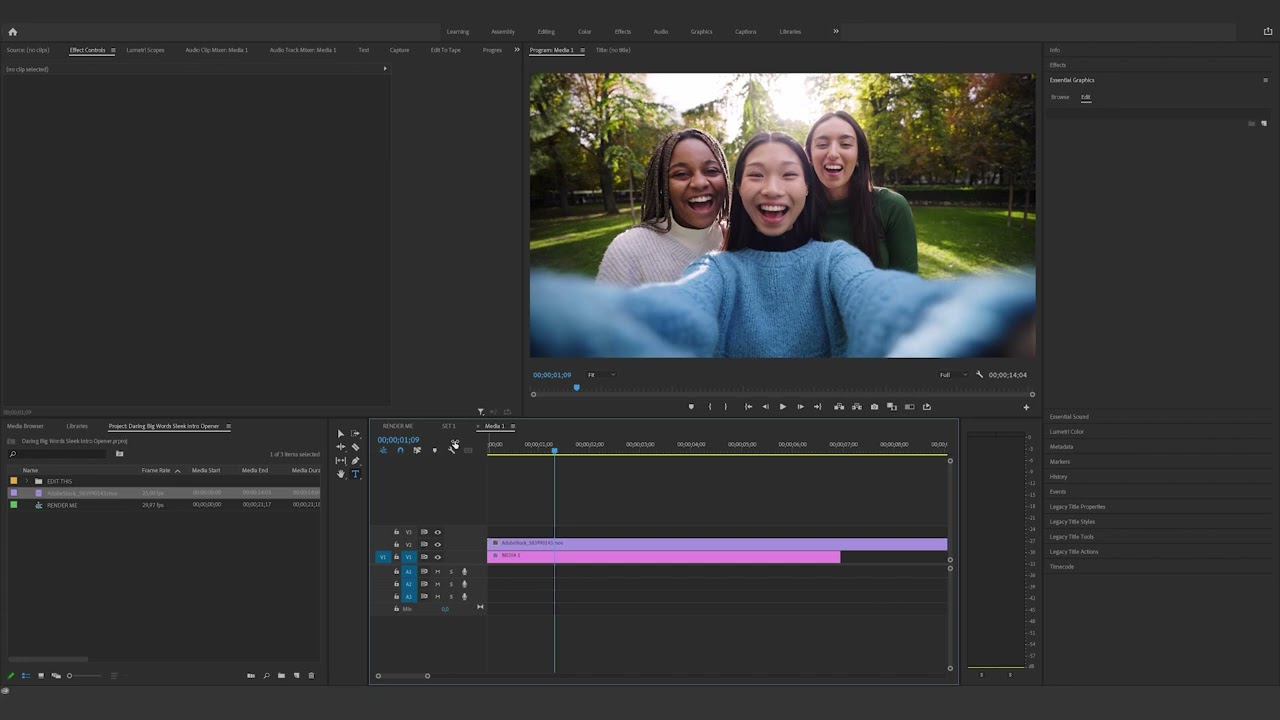Toggle visibility of track V3
This screenshot has height=720, width=1280.
click(x=437, y=532)
